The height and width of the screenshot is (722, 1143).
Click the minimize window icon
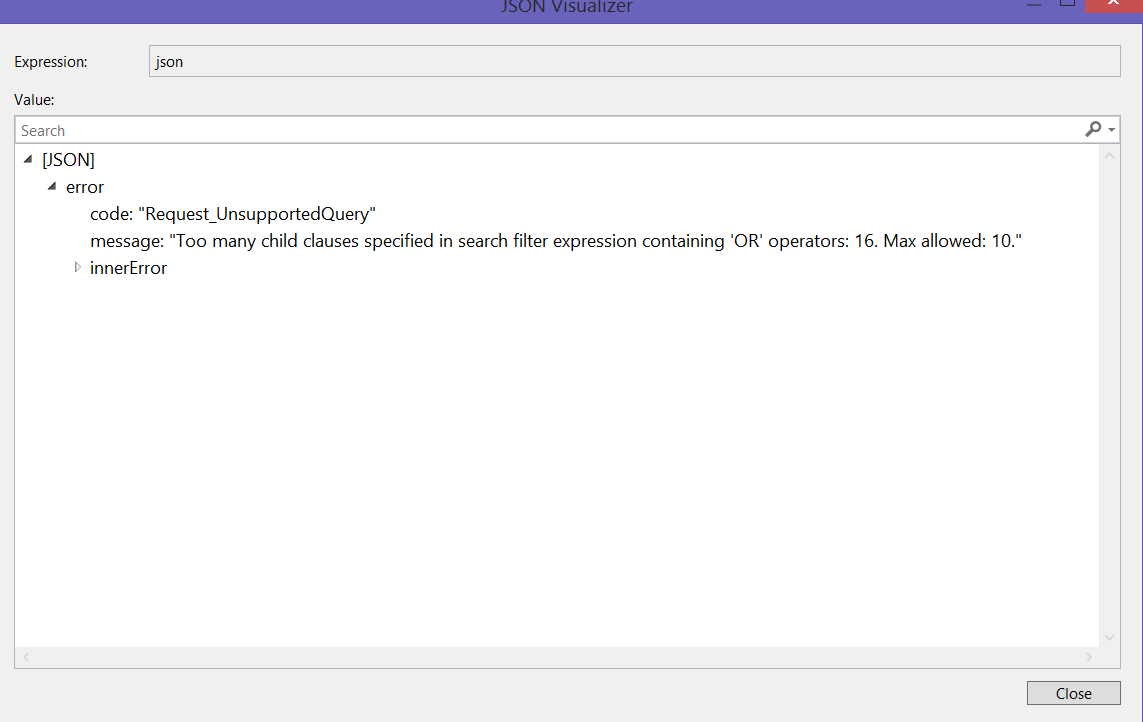click(x=1033, y=4)
